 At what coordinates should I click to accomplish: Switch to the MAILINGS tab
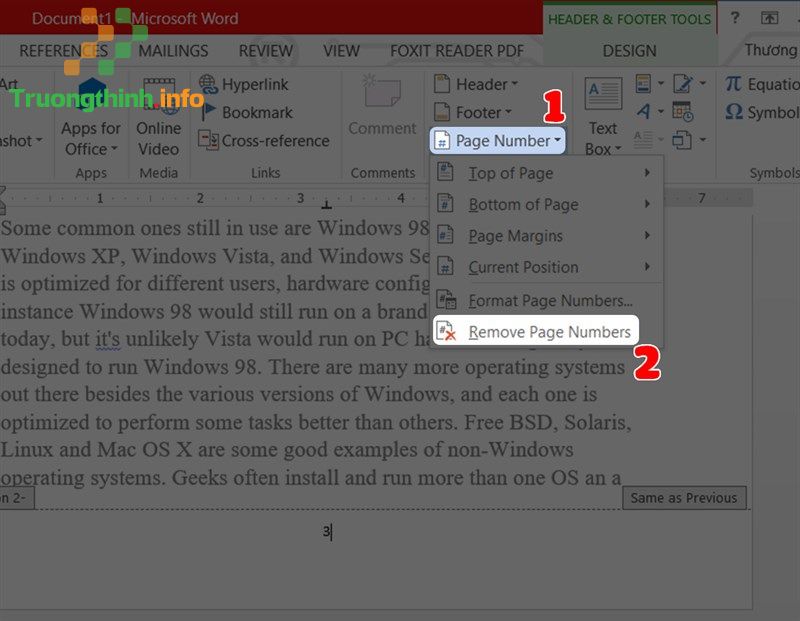[173, 51]
